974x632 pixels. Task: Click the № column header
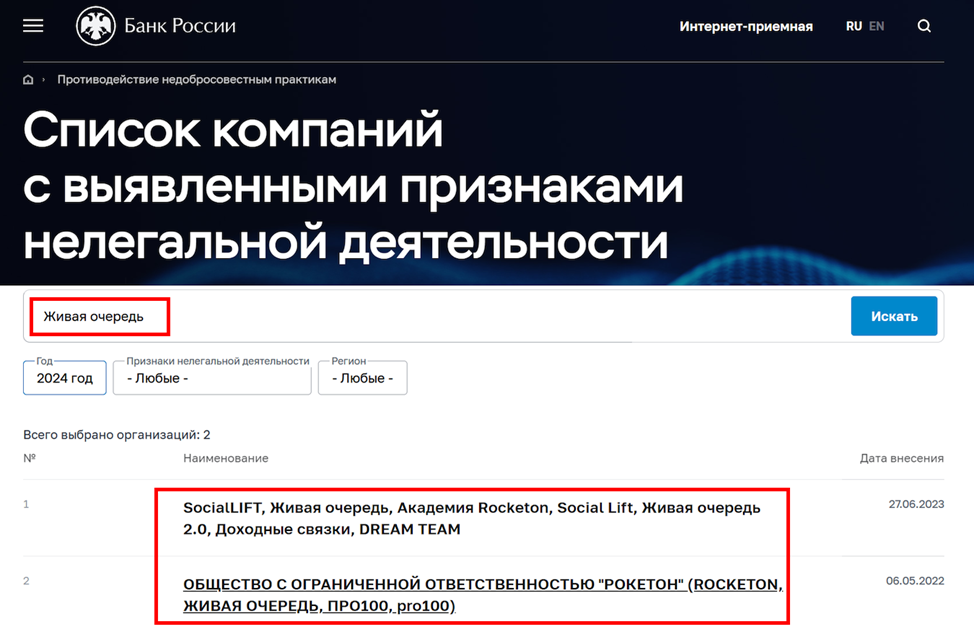pos(30,458)
